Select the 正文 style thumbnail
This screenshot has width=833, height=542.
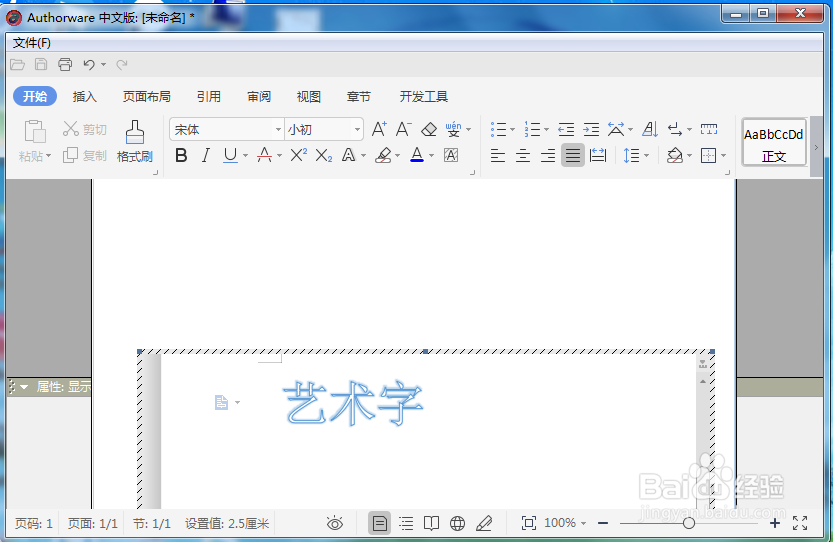(774, 142)
